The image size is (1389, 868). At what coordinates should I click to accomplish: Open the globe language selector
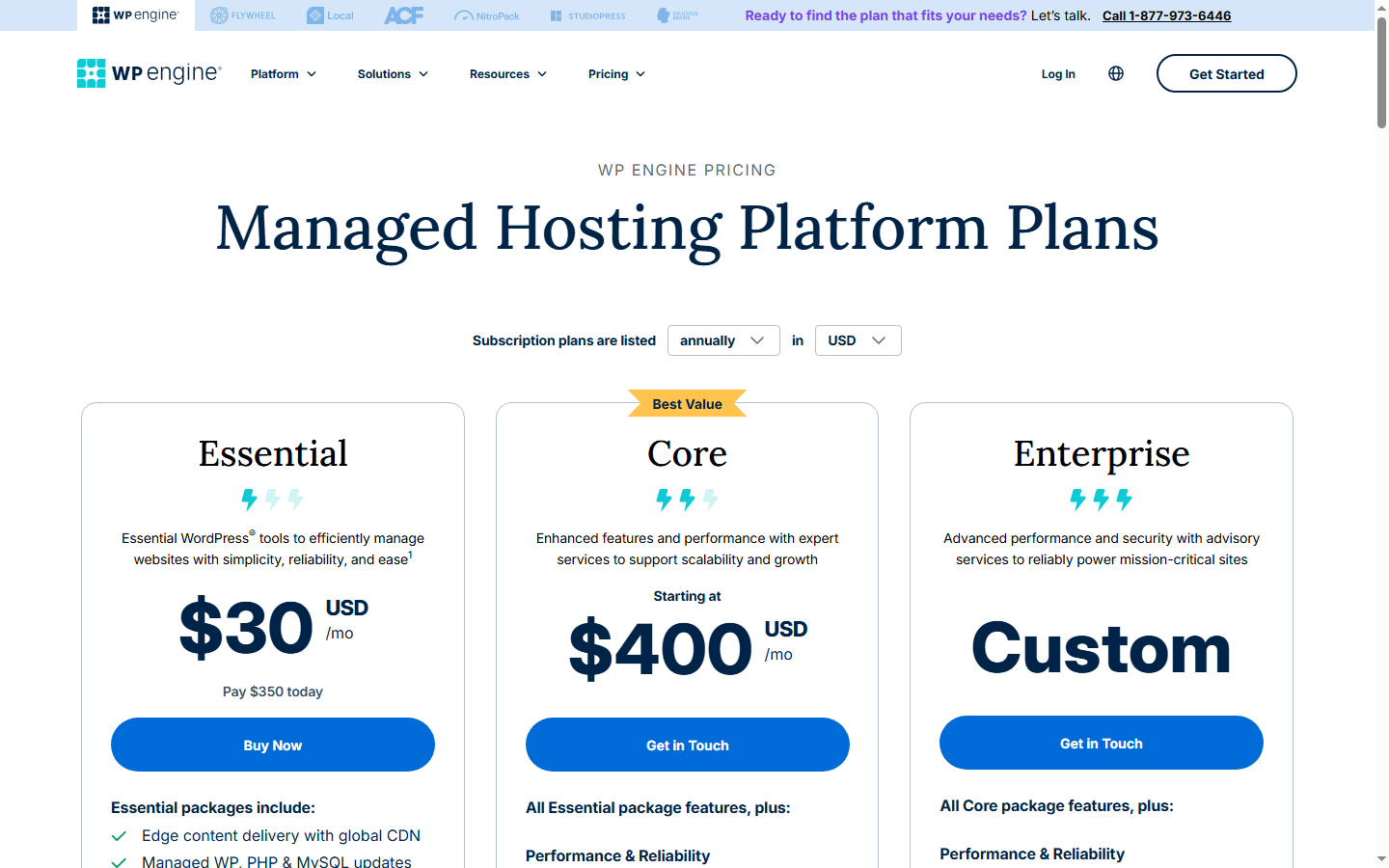pyautogui.click(x=1116, y=73)
